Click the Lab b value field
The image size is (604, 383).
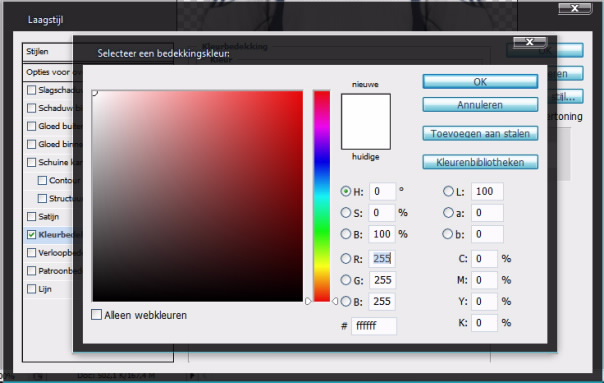(x=487, y=234)
